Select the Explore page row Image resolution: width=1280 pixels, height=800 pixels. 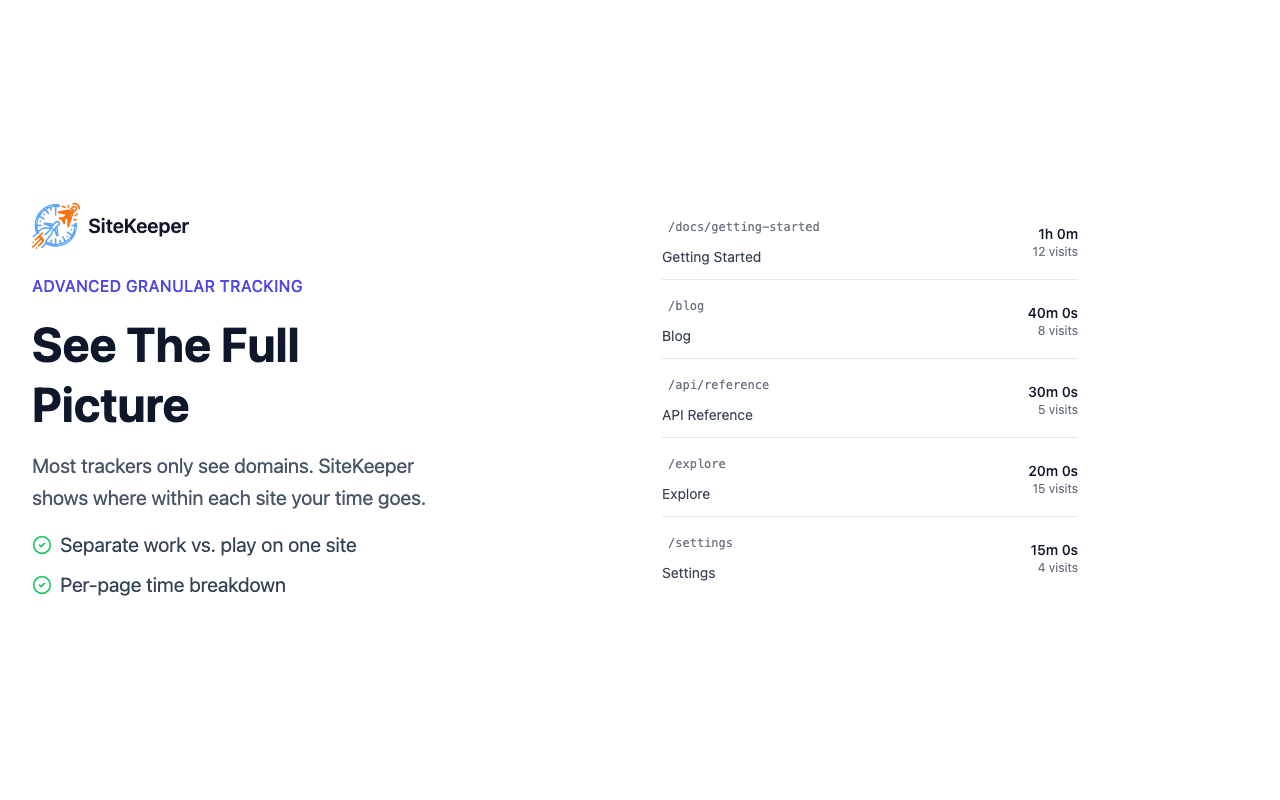tap(686, 494)
